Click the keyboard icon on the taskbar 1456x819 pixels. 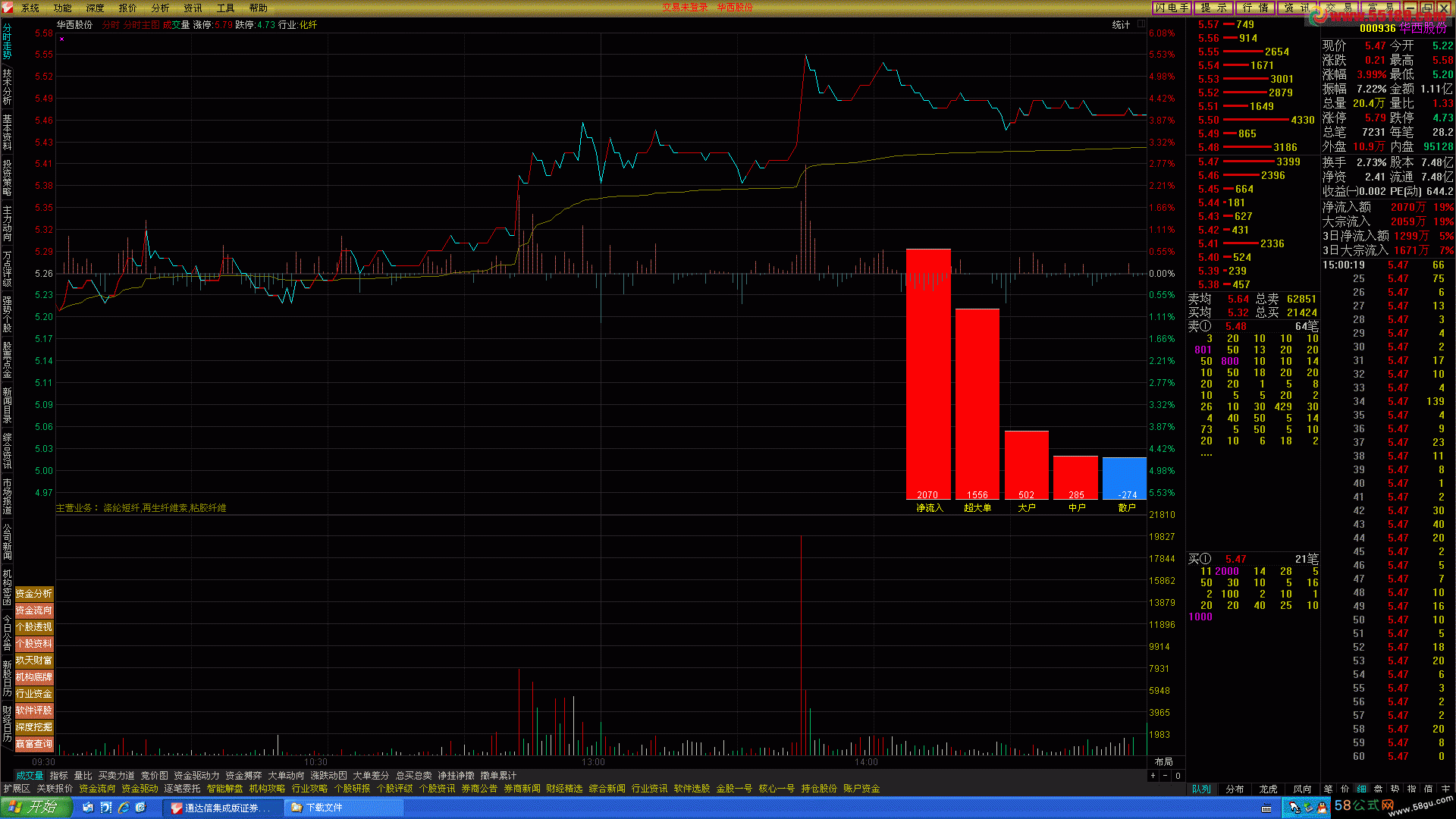coord(1266,809)
